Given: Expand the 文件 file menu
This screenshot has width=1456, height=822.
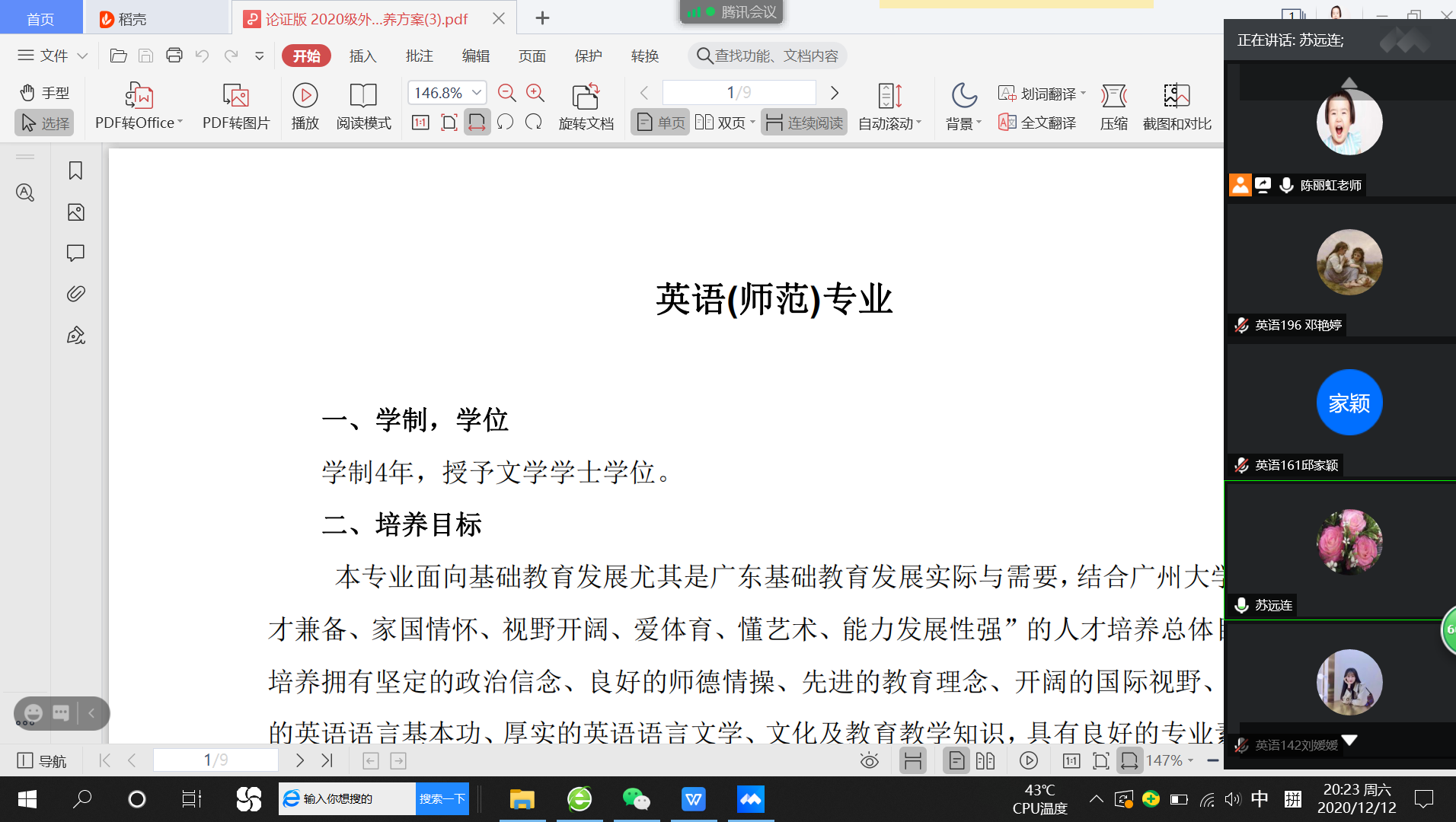Looking at the screenshot, I should pos(53,56).
